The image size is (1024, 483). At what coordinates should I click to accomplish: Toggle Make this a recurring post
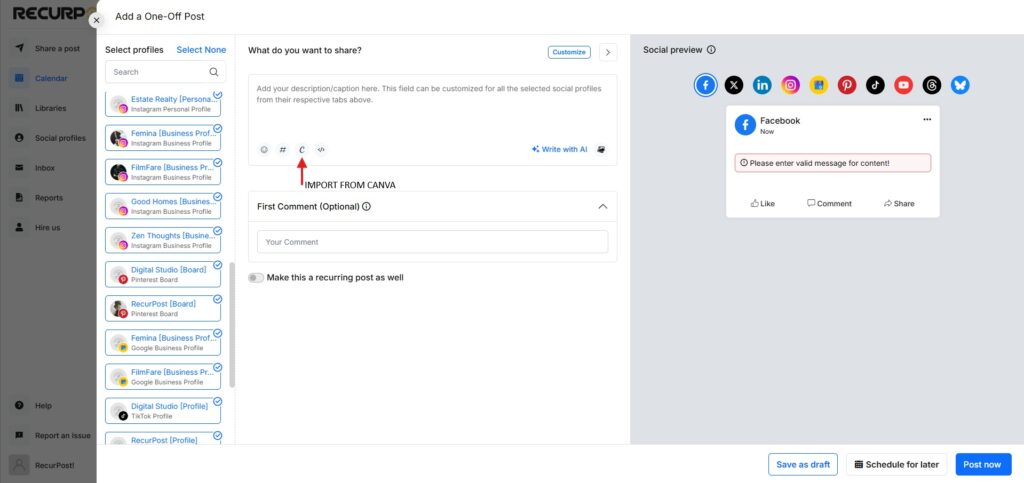tap(256, 277)
